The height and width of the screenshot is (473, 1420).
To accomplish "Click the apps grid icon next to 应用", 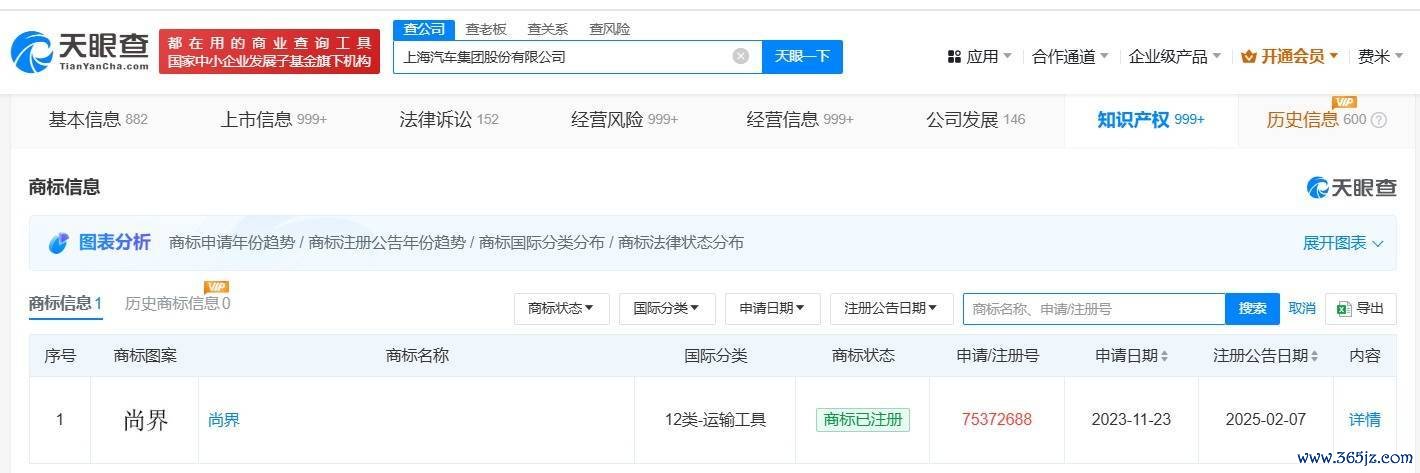I will [954, 57].
